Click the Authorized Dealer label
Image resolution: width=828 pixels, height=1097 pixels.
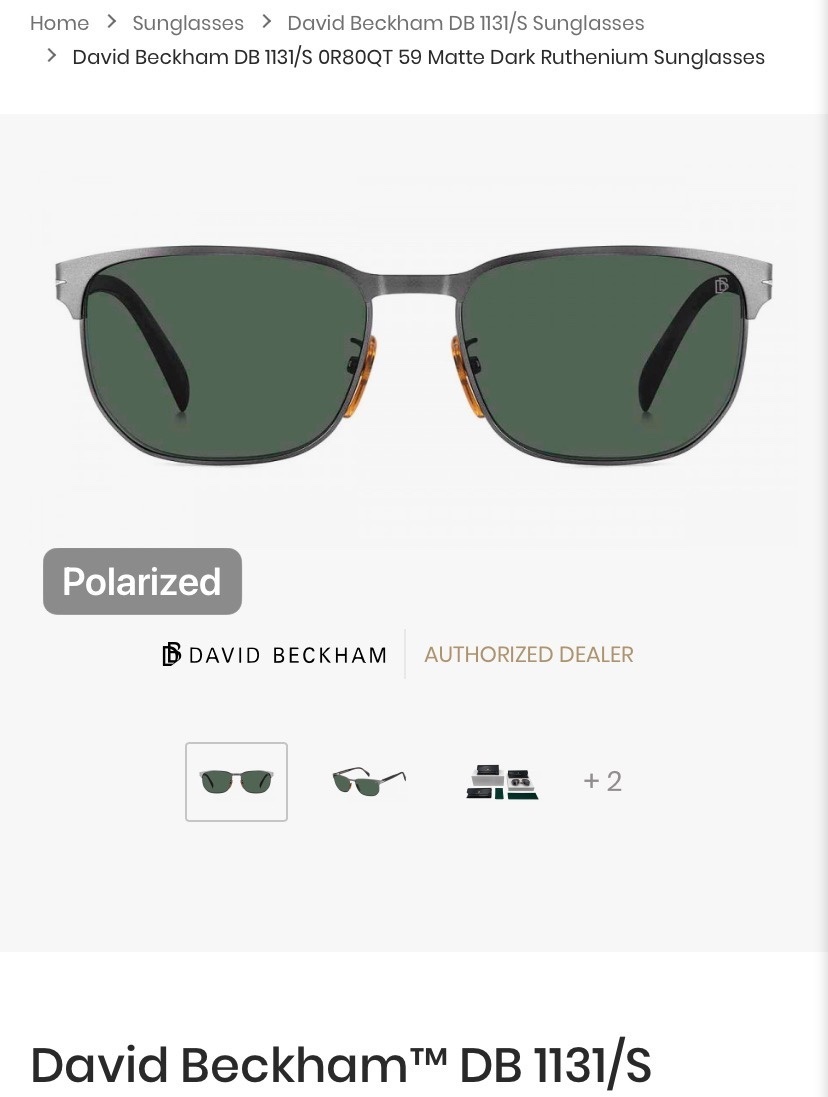tap(529, 655)
